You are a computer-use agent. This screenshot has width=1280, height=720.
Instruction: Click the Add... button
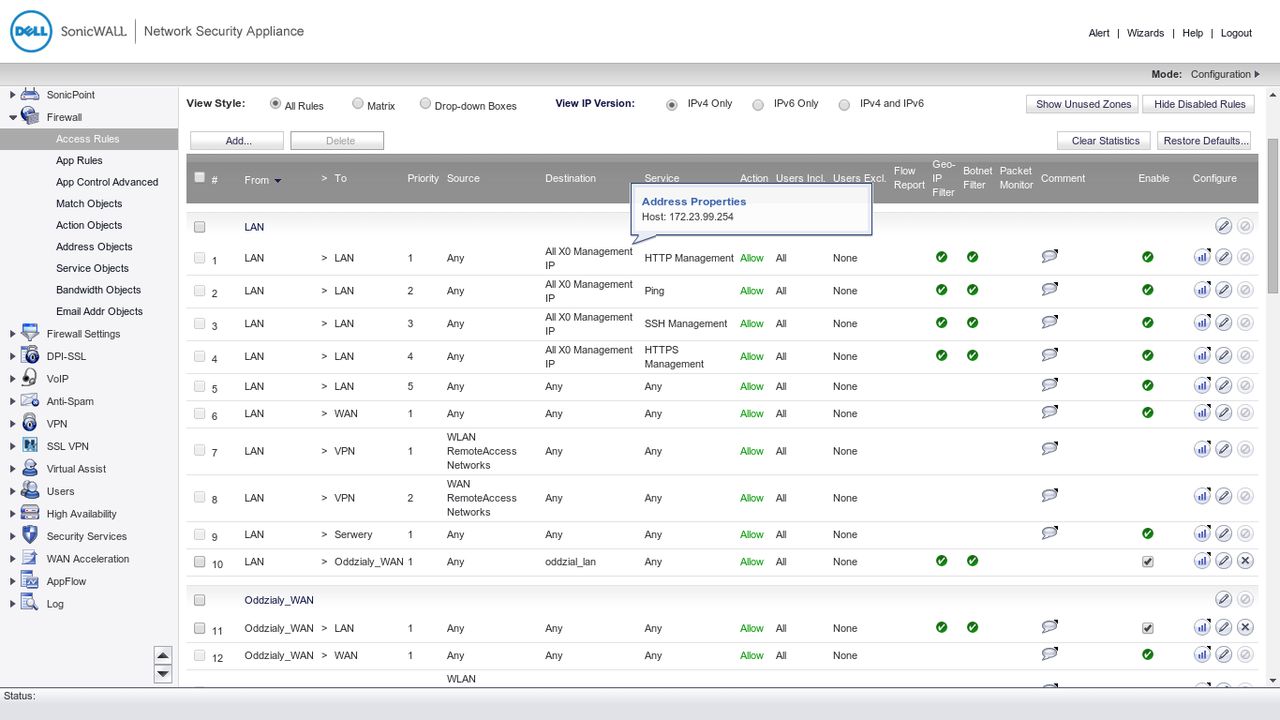[237, 141]
